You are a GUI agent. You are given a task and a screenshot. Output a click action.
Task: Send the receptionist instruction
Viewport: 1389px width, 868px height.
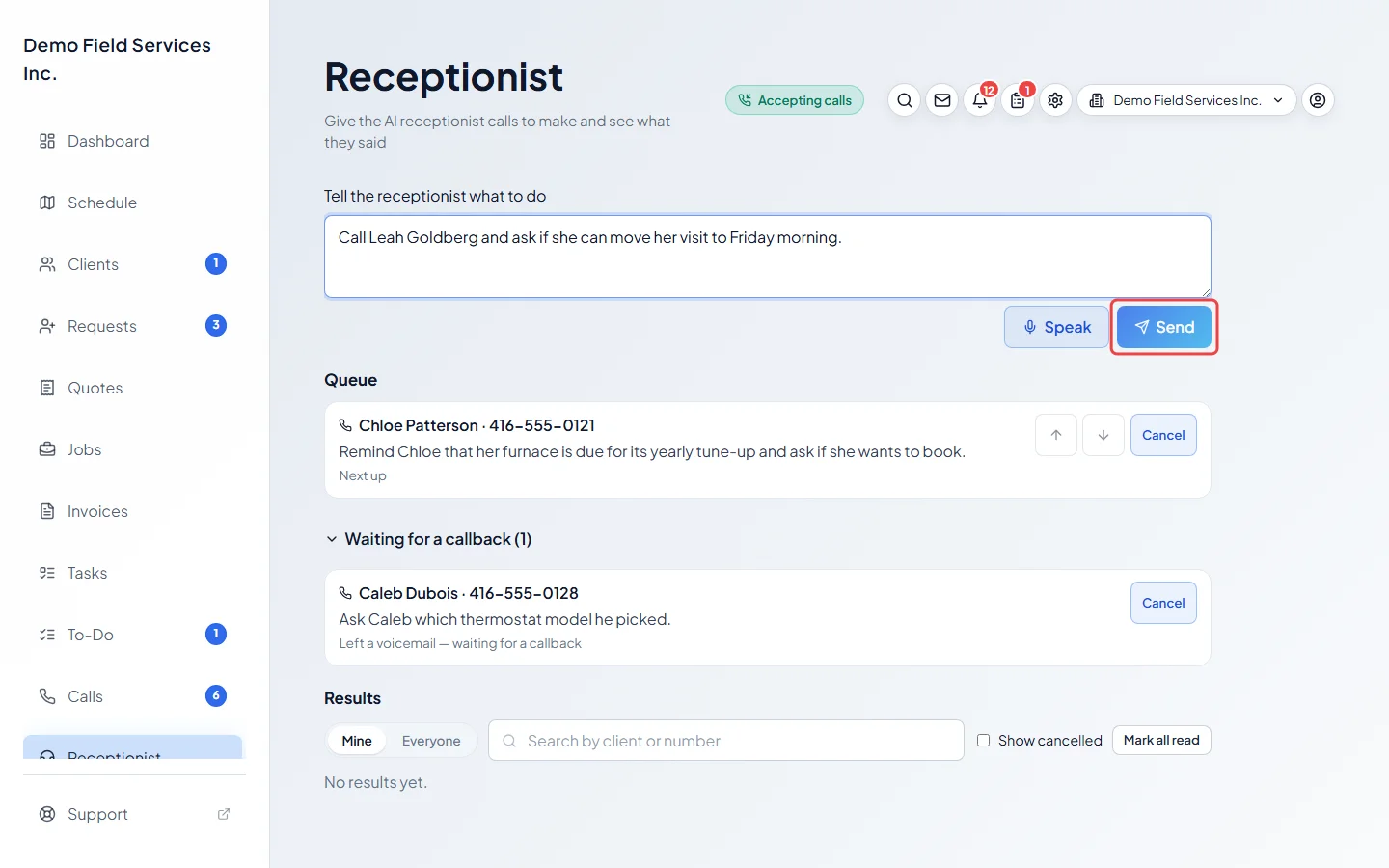(x=1163, y=327)
